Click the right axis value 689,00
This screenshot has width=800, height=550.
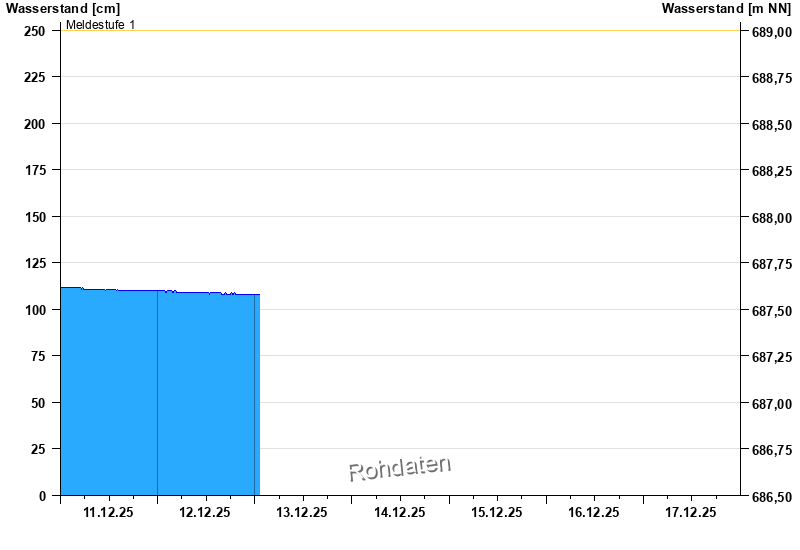coord(772,32)
